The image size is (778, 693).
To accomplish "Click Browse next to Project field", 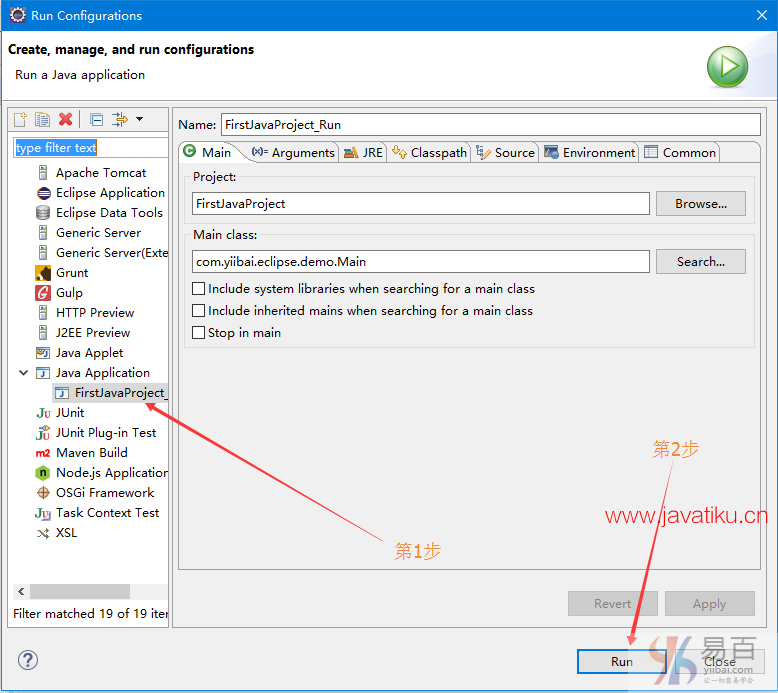I will (x=700, y=204).
